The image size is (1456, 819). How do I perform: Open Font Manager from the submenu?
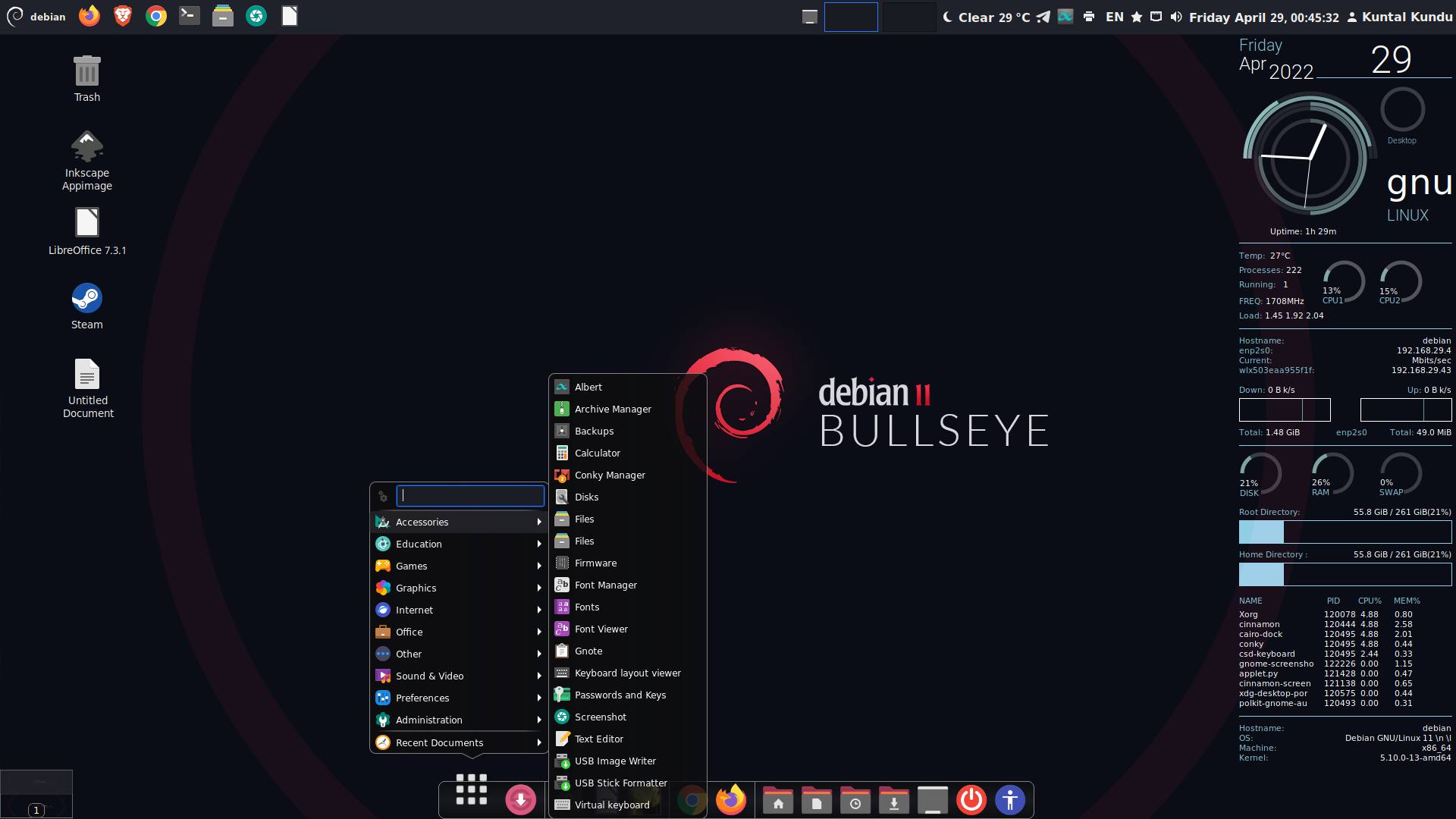628,585
